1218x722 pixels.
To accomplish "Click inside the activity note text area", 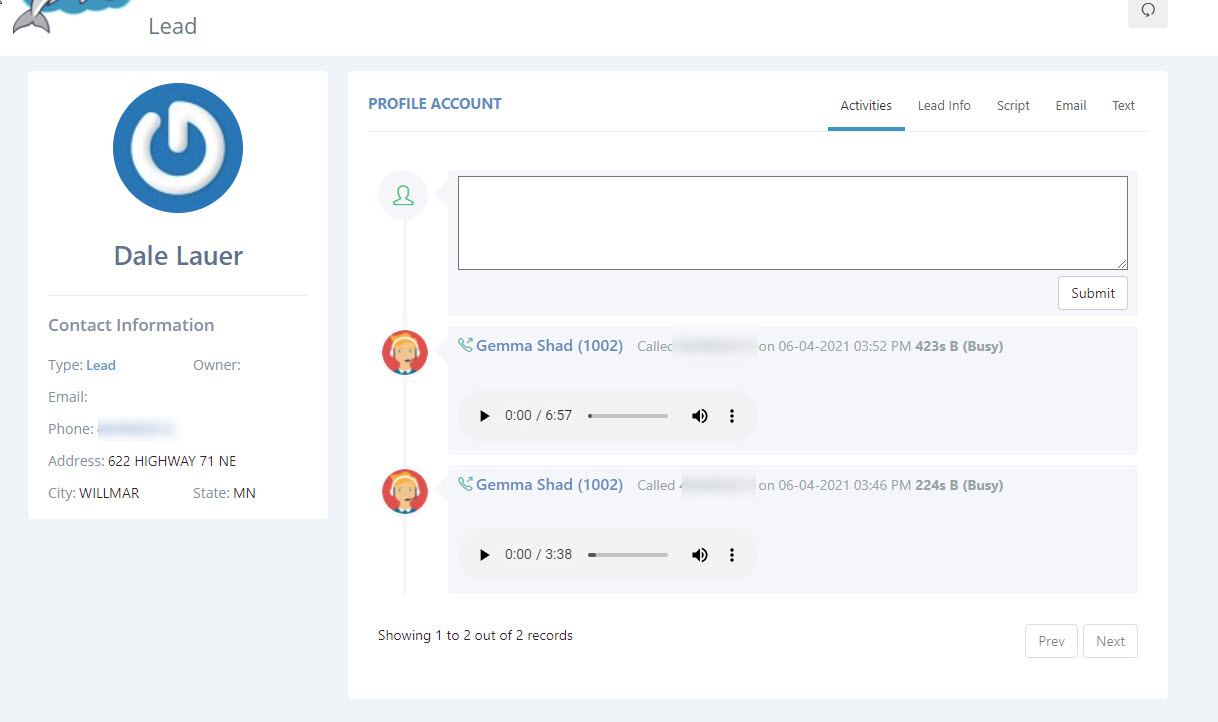I will [x=793, y=223].
